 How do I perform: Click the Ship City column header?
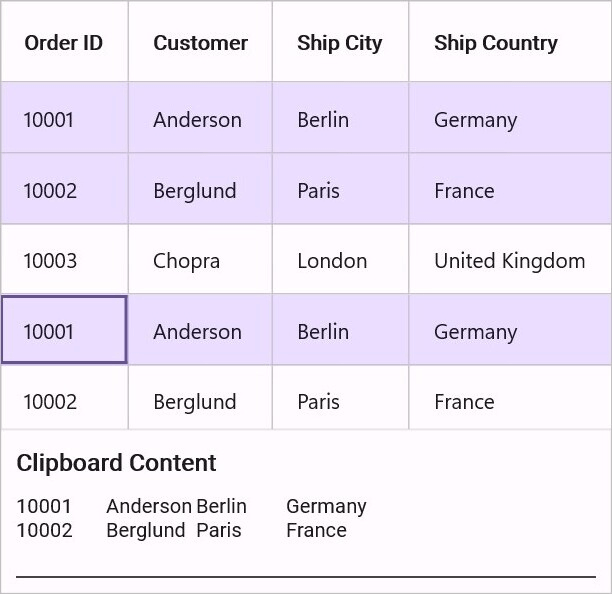[x=340, y=42]
